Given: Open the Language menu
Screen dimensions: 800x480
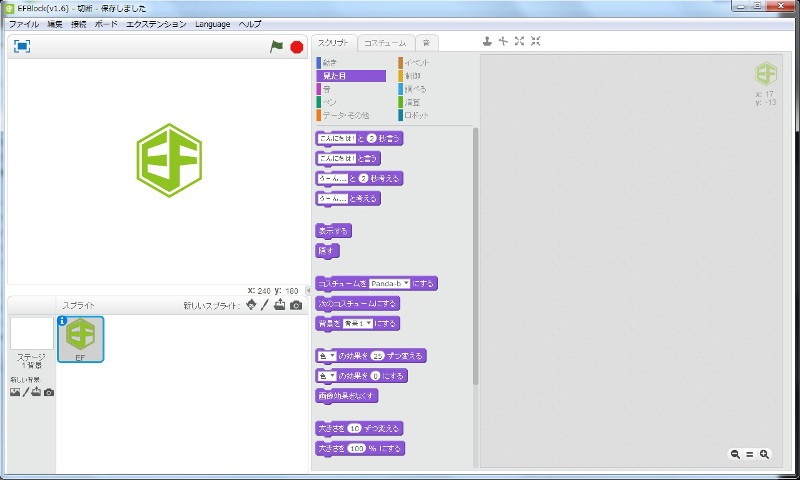Looking at the screenshot, I should pyautogui.click(x=212, y=24).
